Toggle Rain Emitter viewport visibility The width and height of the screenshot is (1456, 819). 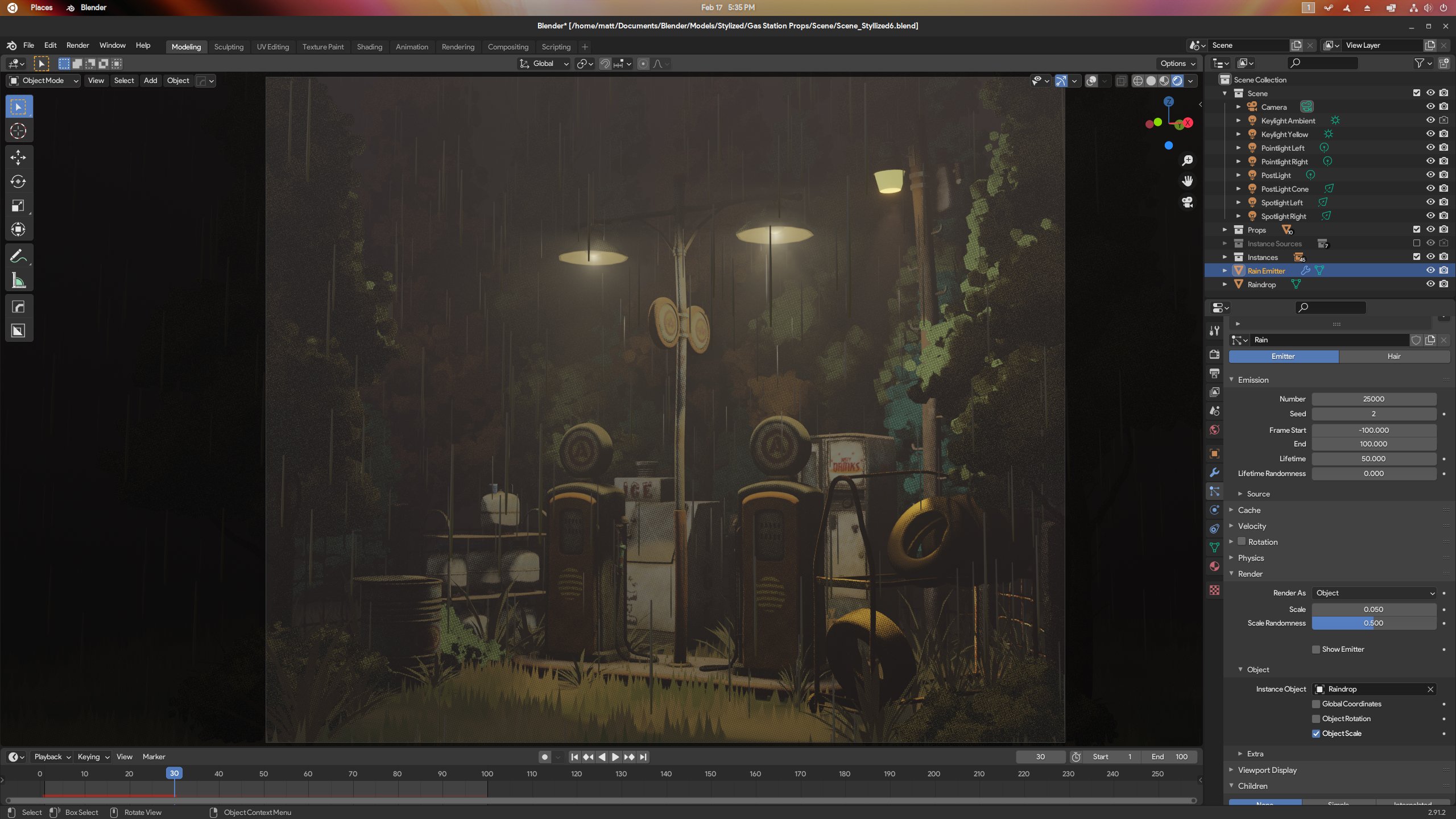(1430, 271)
